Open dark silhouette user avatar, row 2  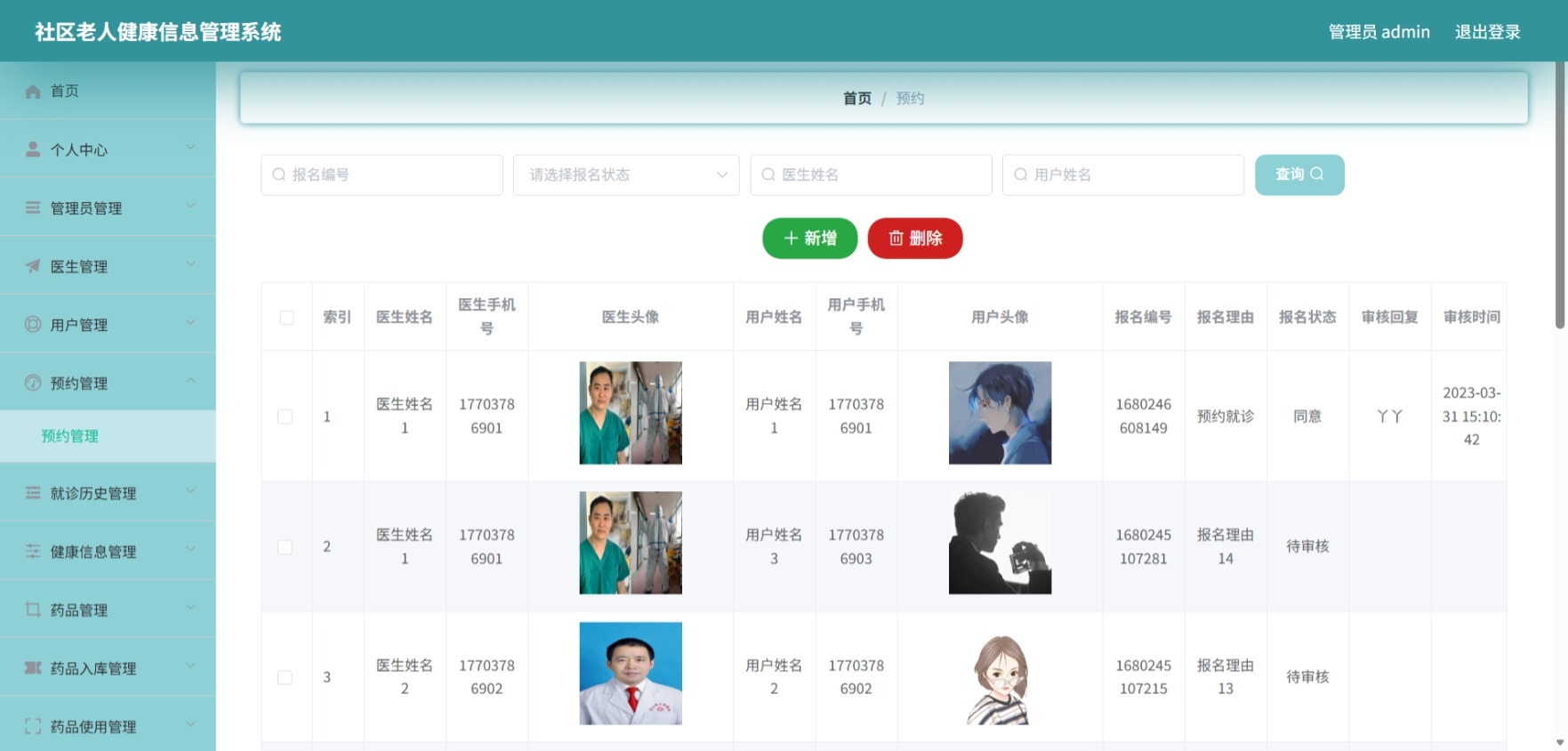pos(1000,543)
